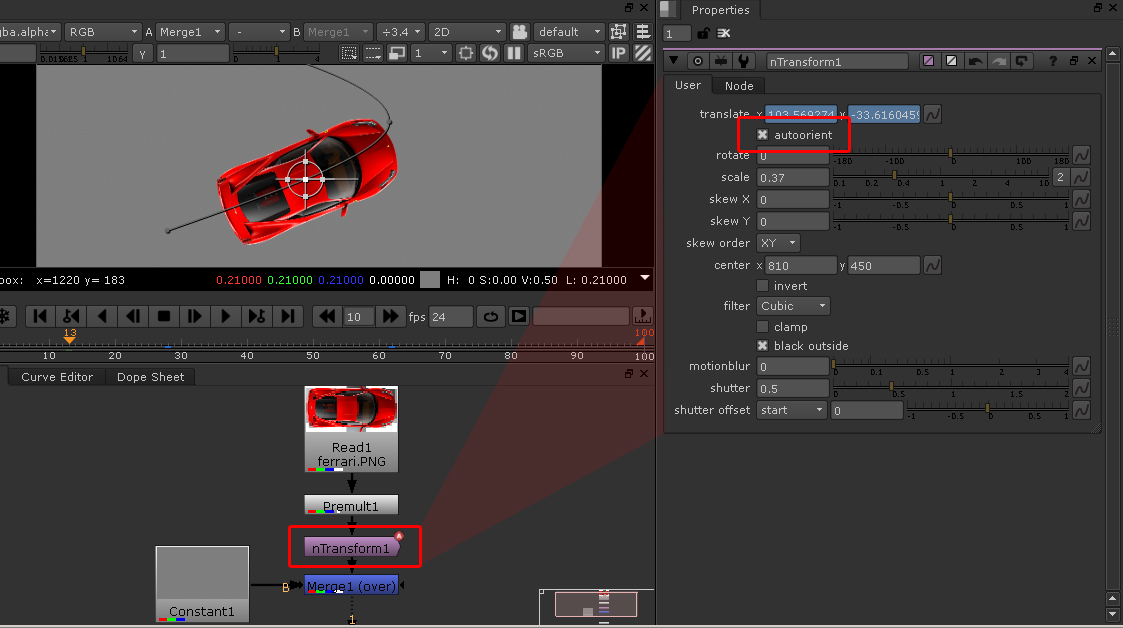Click the help question mark icon
This screenshot has height=628, width=1123.
pyautogui.click(x=1052, y=61)
